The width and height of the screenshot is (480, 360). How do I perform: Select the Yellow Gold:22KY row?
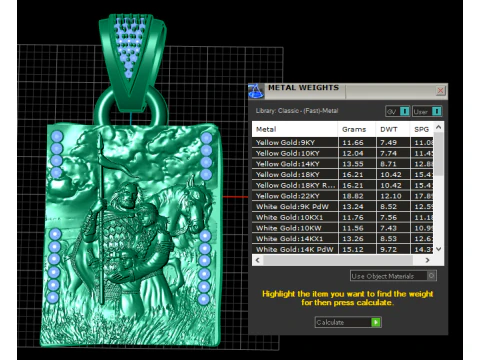(x=343, y=196)
